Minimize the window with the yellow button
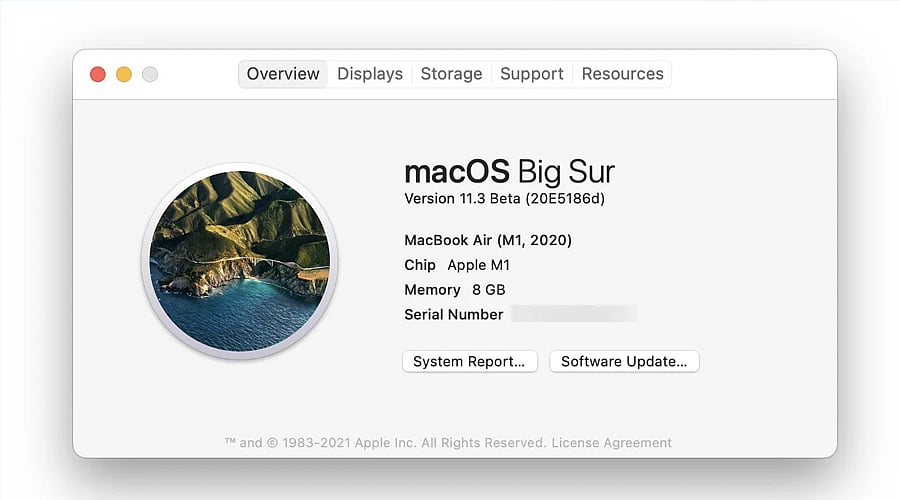Viewport: 900px width, 500px height. [124, 74]
